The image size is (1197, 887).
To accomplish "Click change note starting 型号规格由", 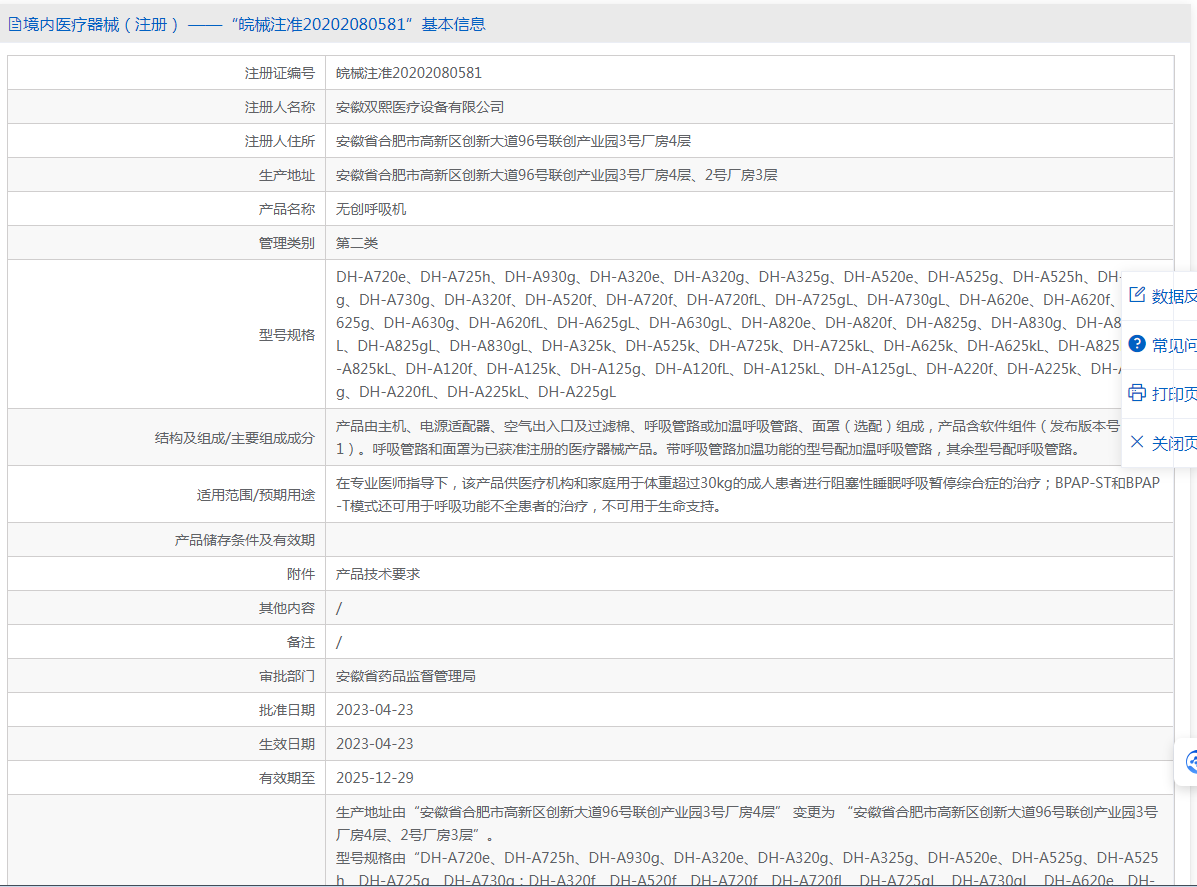I will [x=747, y=869].
